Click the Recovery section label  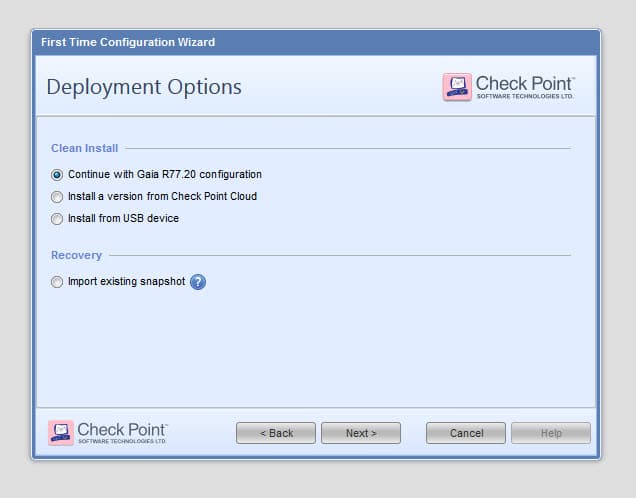click(76, 255)
